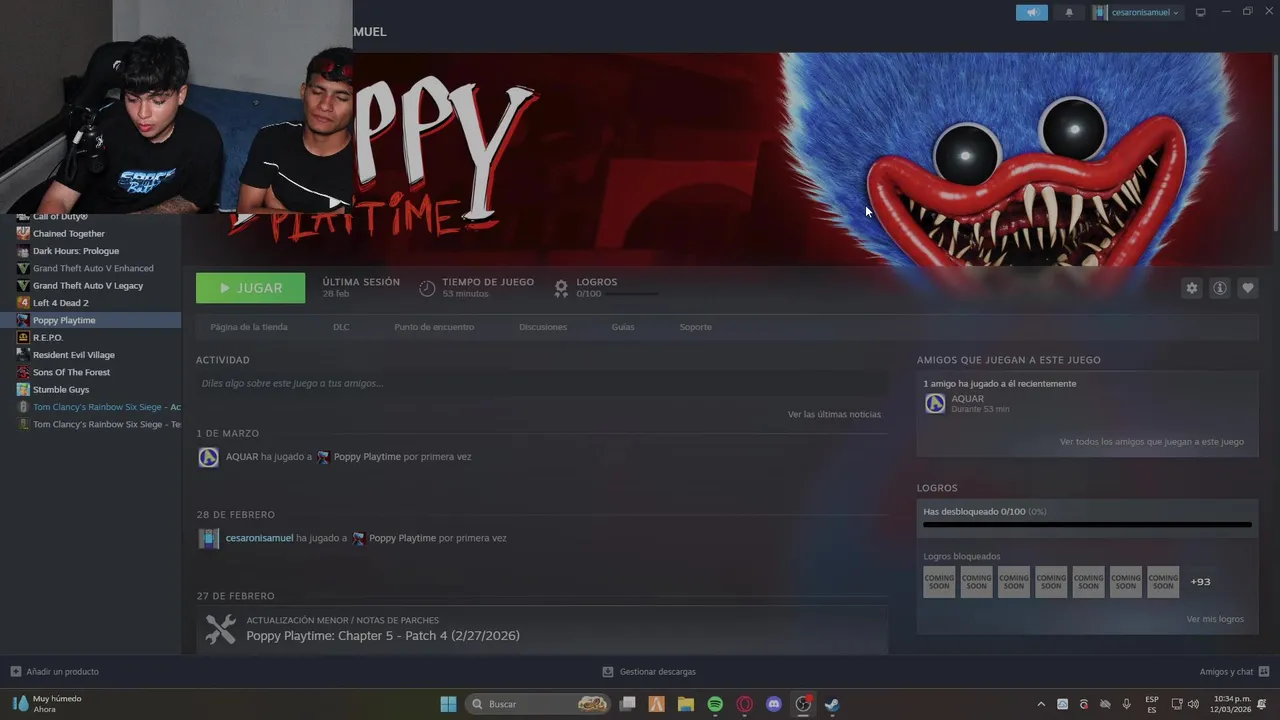Open OBS Studio from the taskbar
1280x720 pixels.
pyautogui.click(x=803, y=704)
